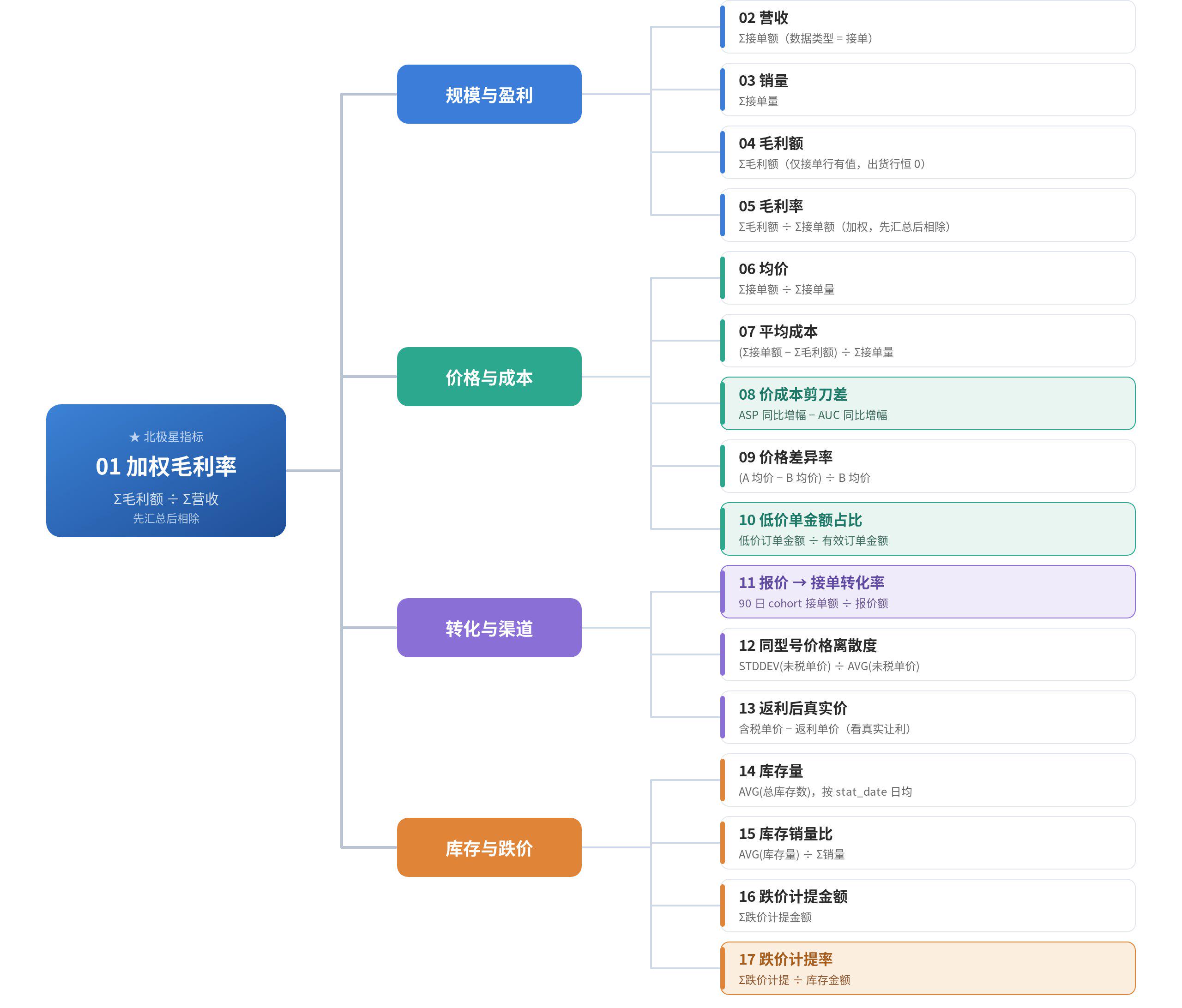This screenshot has width=1182, height=1008.
Task: Click formula 90 日 cohort 接单额 ÷ 报价额
Action: [x=814, y=603]
